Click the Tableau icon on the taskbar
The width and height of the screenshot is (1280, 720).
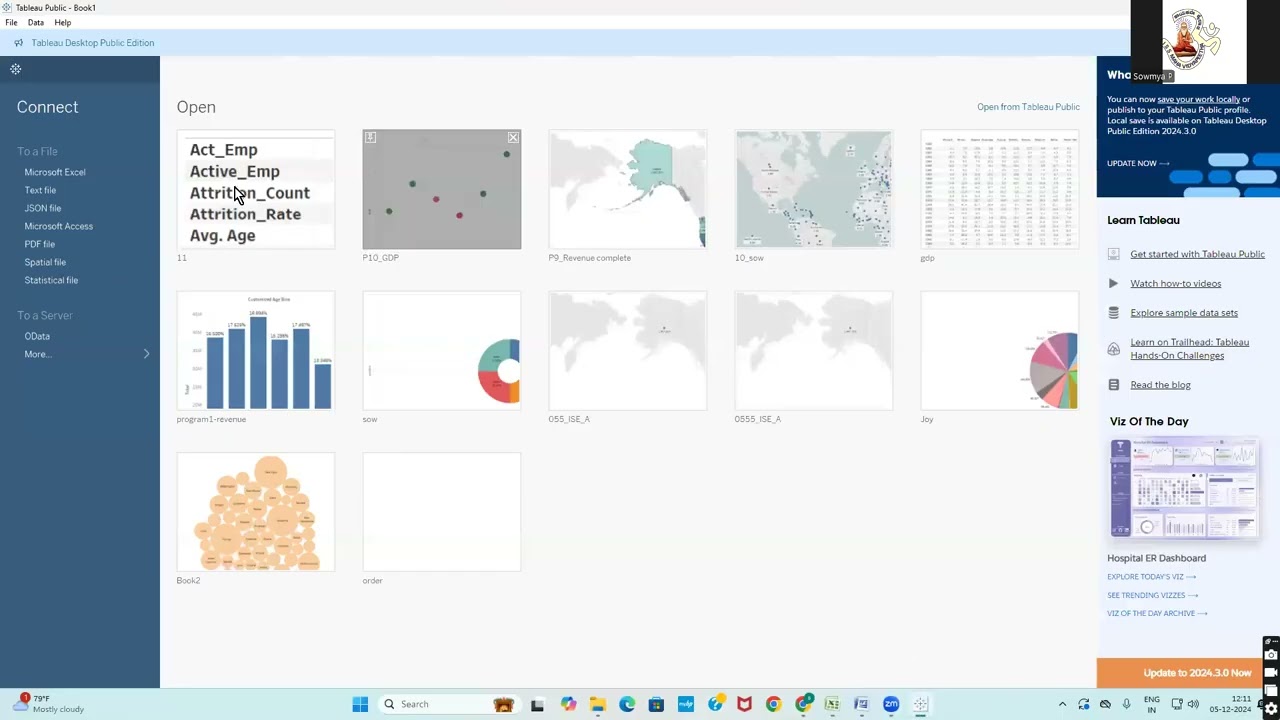pos(920,704)
